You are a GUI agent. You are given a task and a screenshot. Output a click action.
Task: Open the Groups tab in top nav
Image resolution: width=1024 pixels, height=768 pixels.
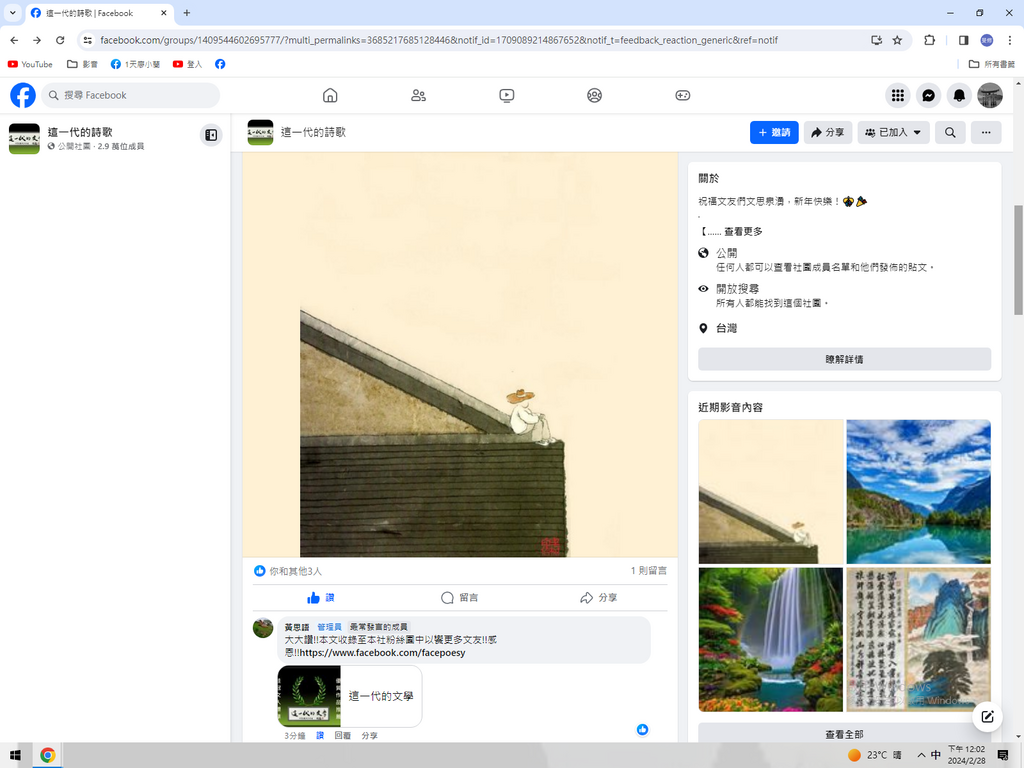tap(594, 95)
